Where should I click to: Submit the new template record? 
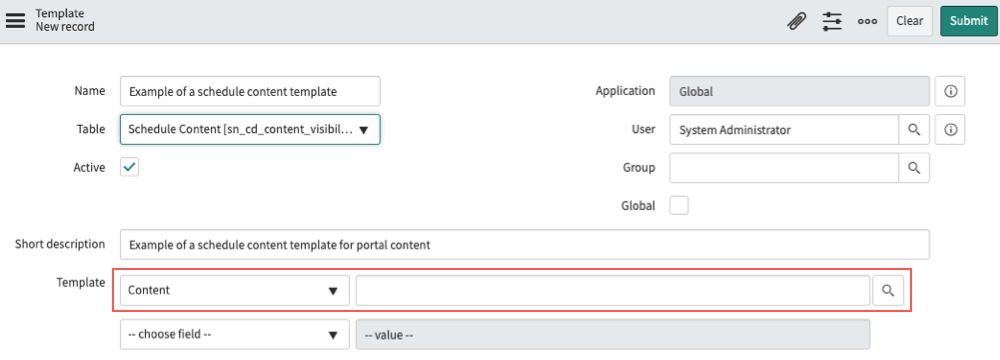[969, 21]
